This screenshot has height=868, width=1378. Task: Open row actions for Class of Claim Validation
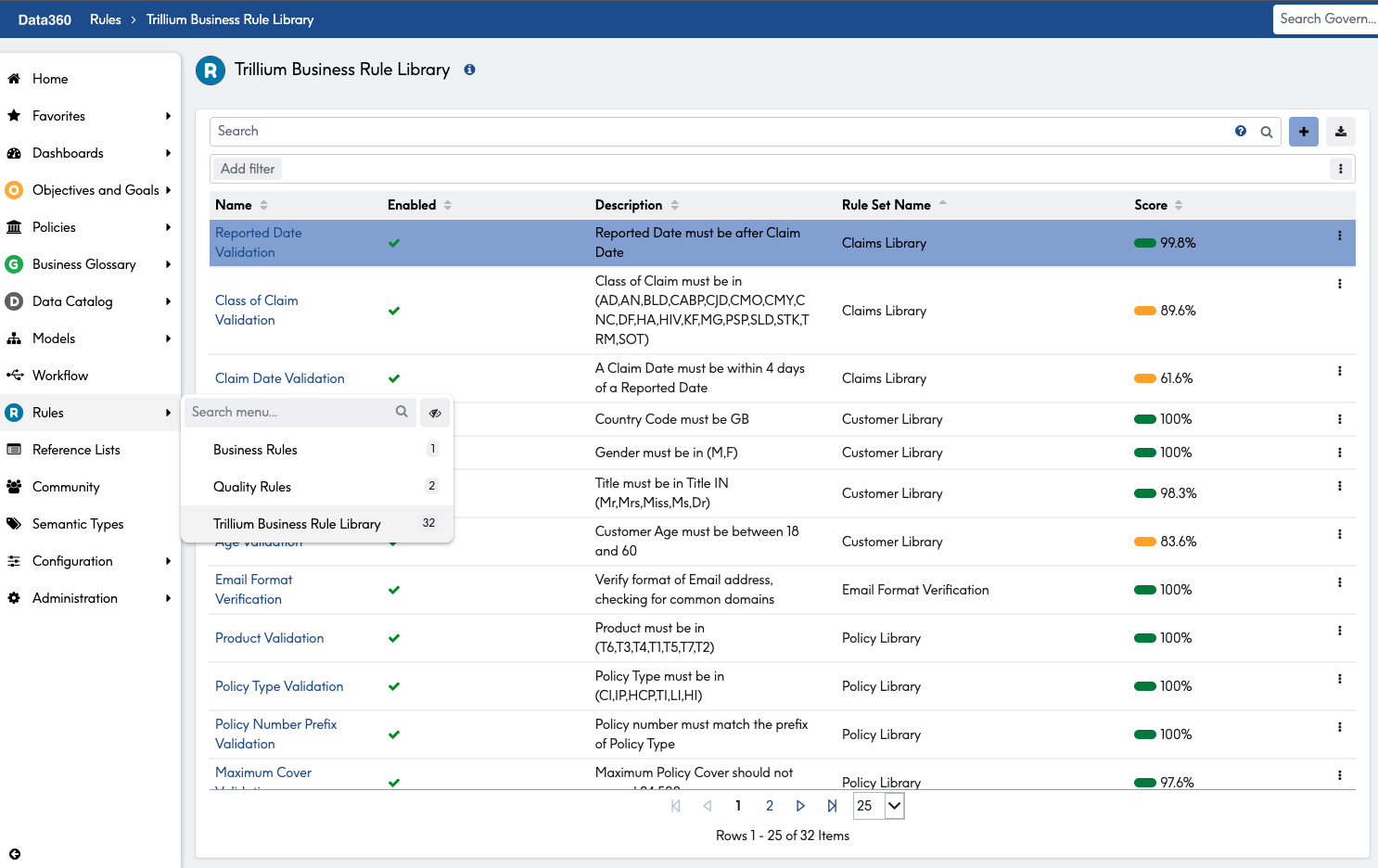click(x=1340, y=284)
